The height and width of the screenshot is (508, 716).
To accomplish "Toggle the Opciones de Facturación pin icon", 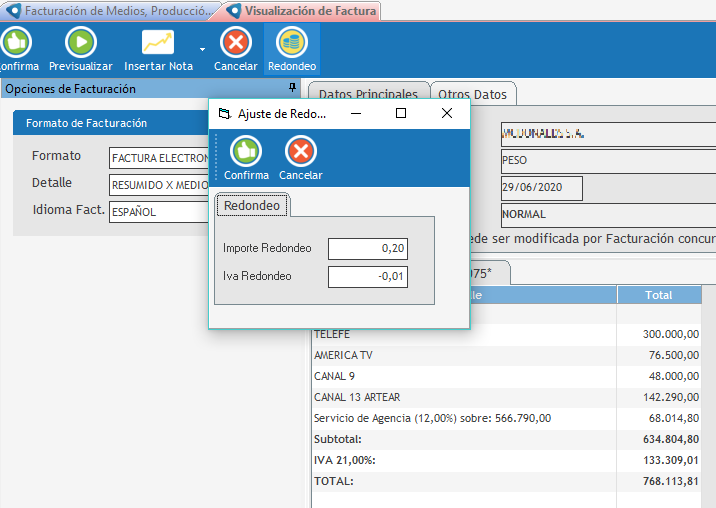I will click(292, 89).
